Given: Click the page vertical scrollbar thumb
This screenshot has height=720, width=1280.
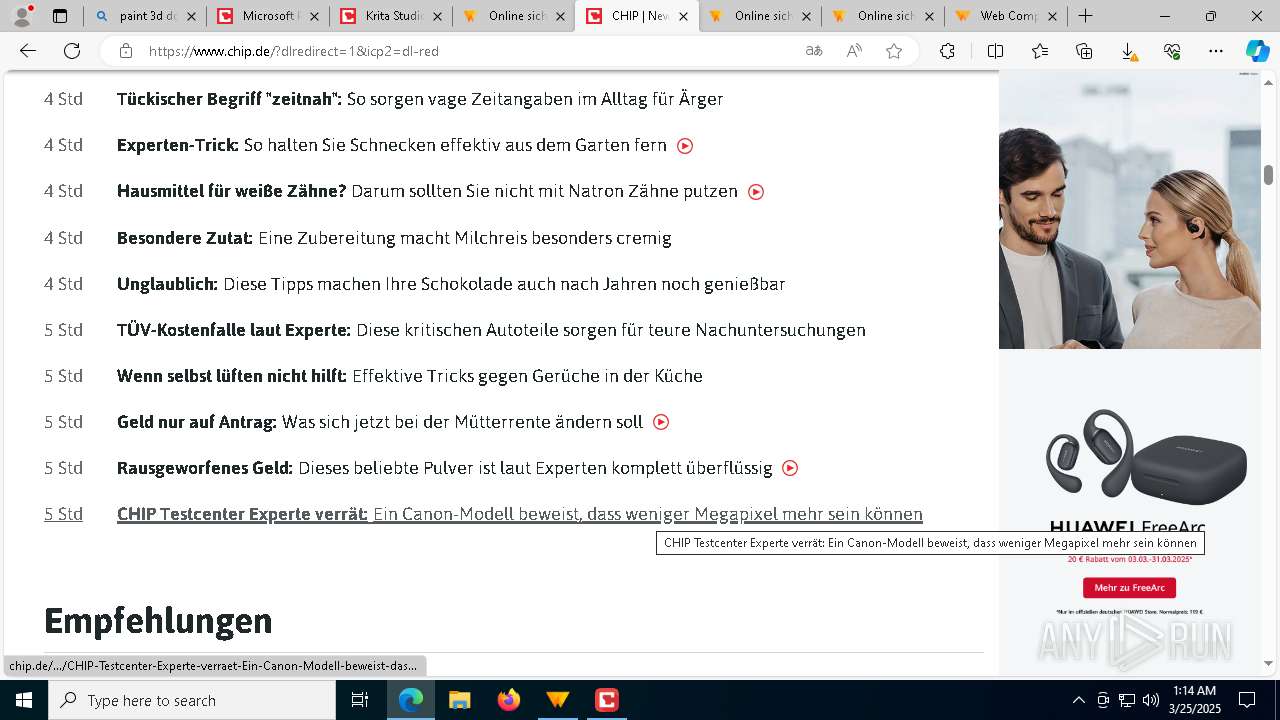Looking at the screenshot, I should [1269, 175].
